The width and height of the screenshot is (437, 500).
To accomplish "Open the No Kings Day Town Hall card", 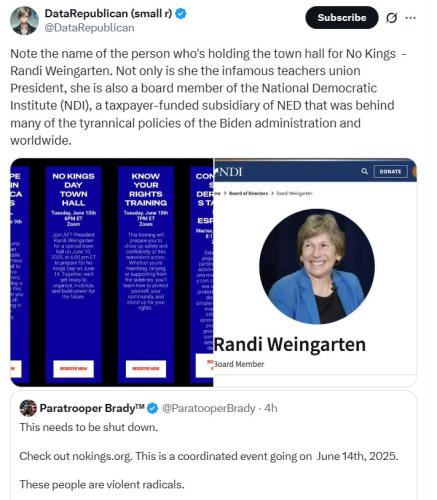I will pos(73,274).
